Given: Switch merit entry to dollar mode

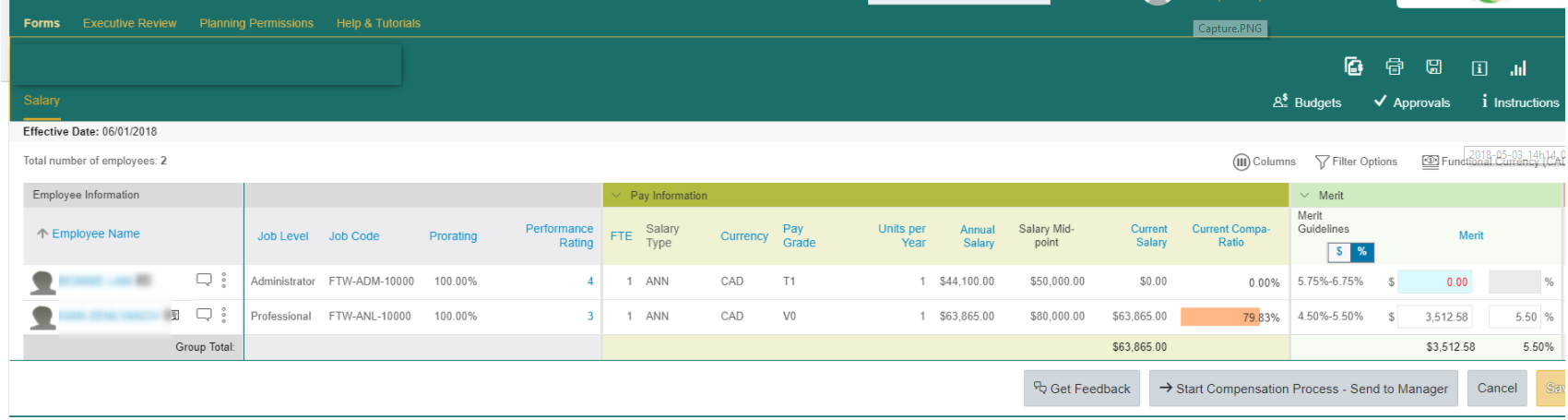Looking at the screenshot, I should tap(1339, 252).
